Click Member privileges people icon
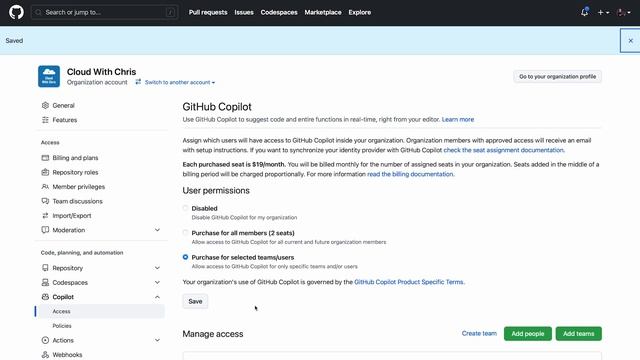This screenshot has width=640, height=360. coord(45,187)
